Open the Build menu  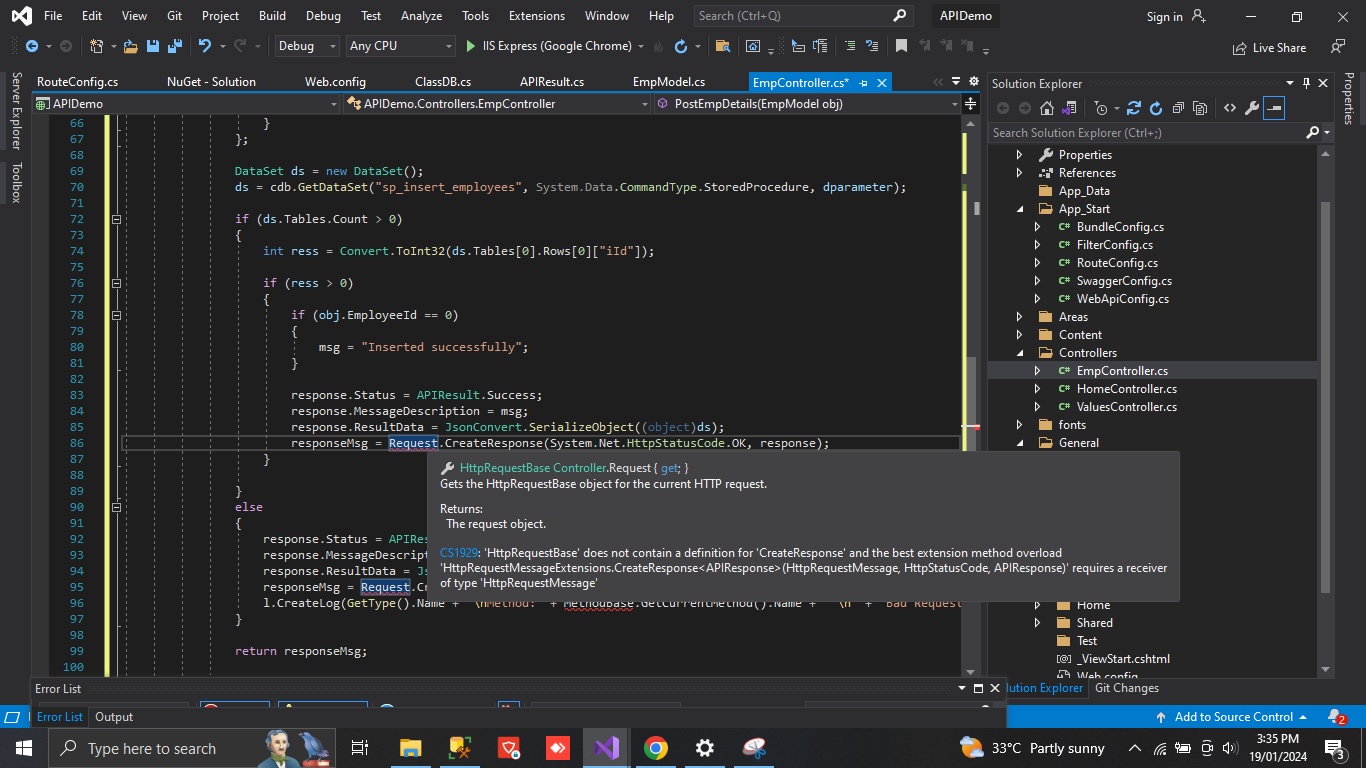pyautogui.click(x=272, y=16)
